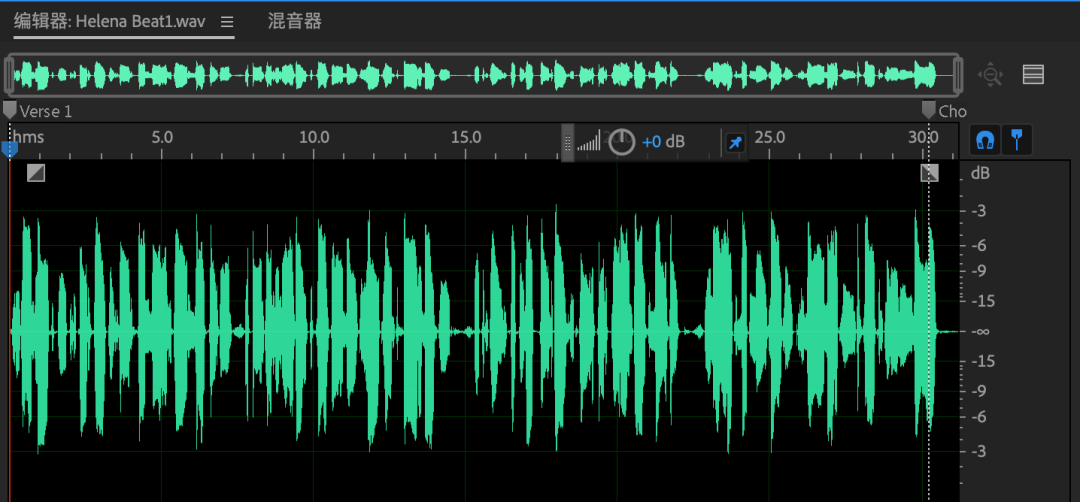Toggle the snapping magnet button
1080x502 pixels.
pos(986,141)
